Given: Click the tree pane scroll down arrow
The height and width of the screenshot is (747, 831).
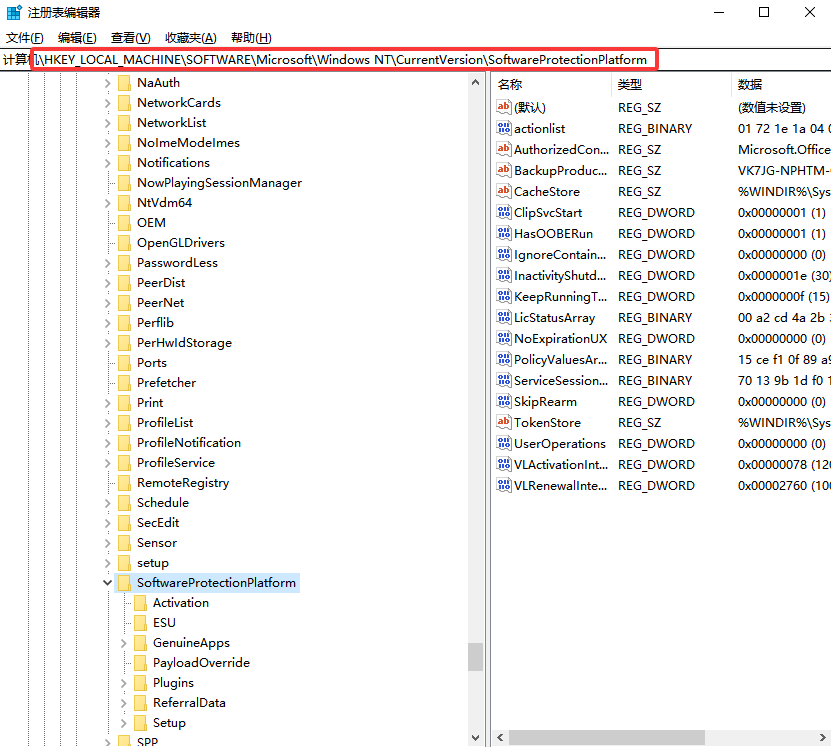Looking at the screenshot, I should pos(475,737).
